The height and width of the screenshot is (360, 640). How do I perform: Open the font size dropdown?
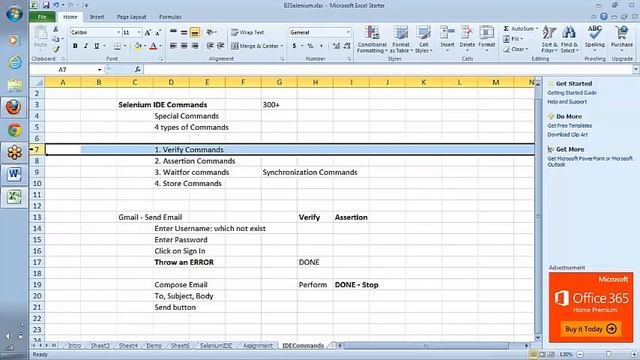(x=139, y=32)
